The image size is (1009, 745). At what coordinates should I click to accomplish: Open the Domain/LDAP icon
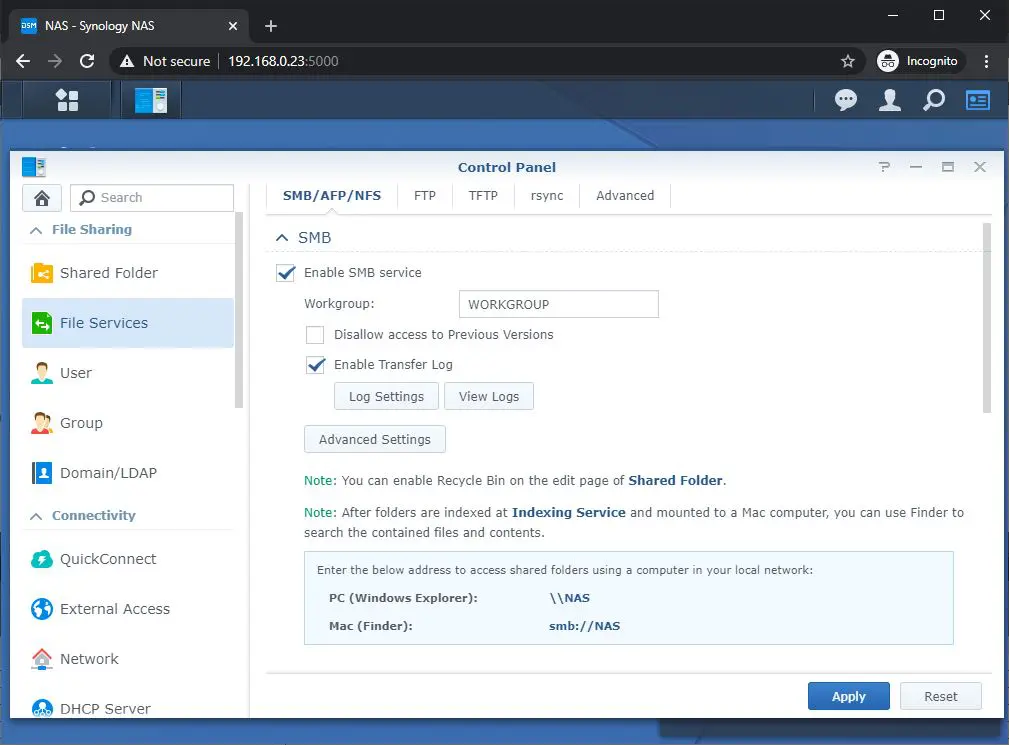point(42,473)
